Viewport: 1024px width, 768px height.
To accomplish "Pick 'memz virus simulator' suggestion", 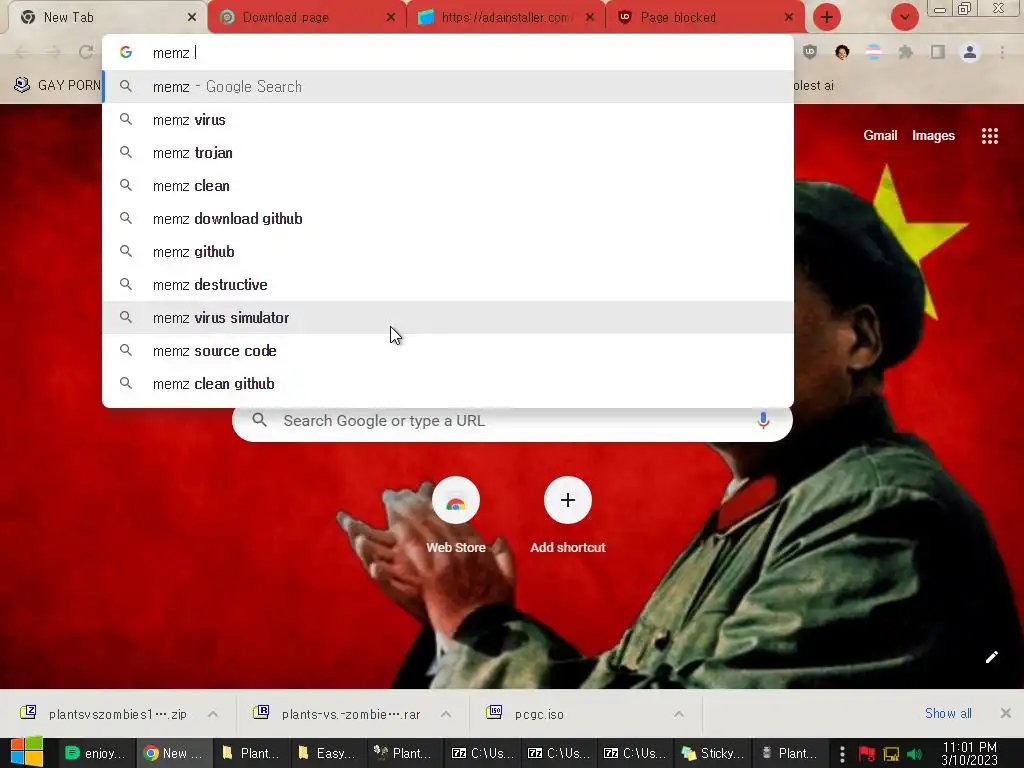I will 448,318.
